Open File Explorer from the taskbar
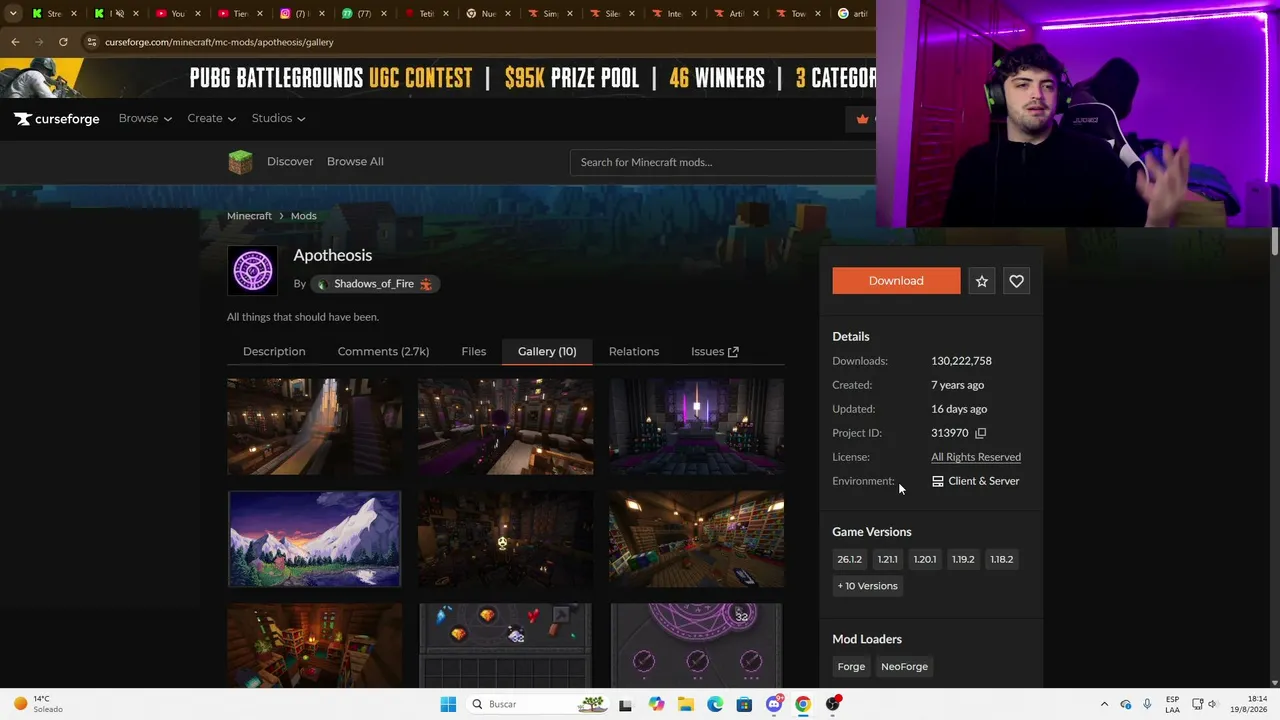The height and width of the screenshot is (720, 1280). point(686,704)
